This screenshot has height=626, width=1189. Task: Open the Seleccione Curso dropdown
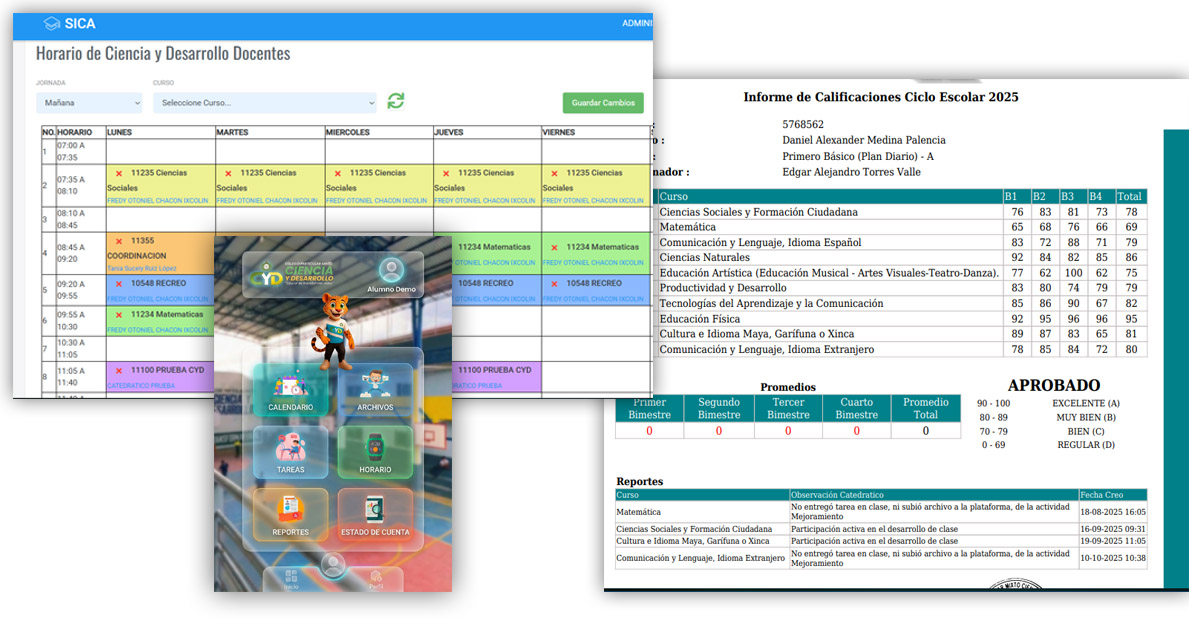click(264, 103)
